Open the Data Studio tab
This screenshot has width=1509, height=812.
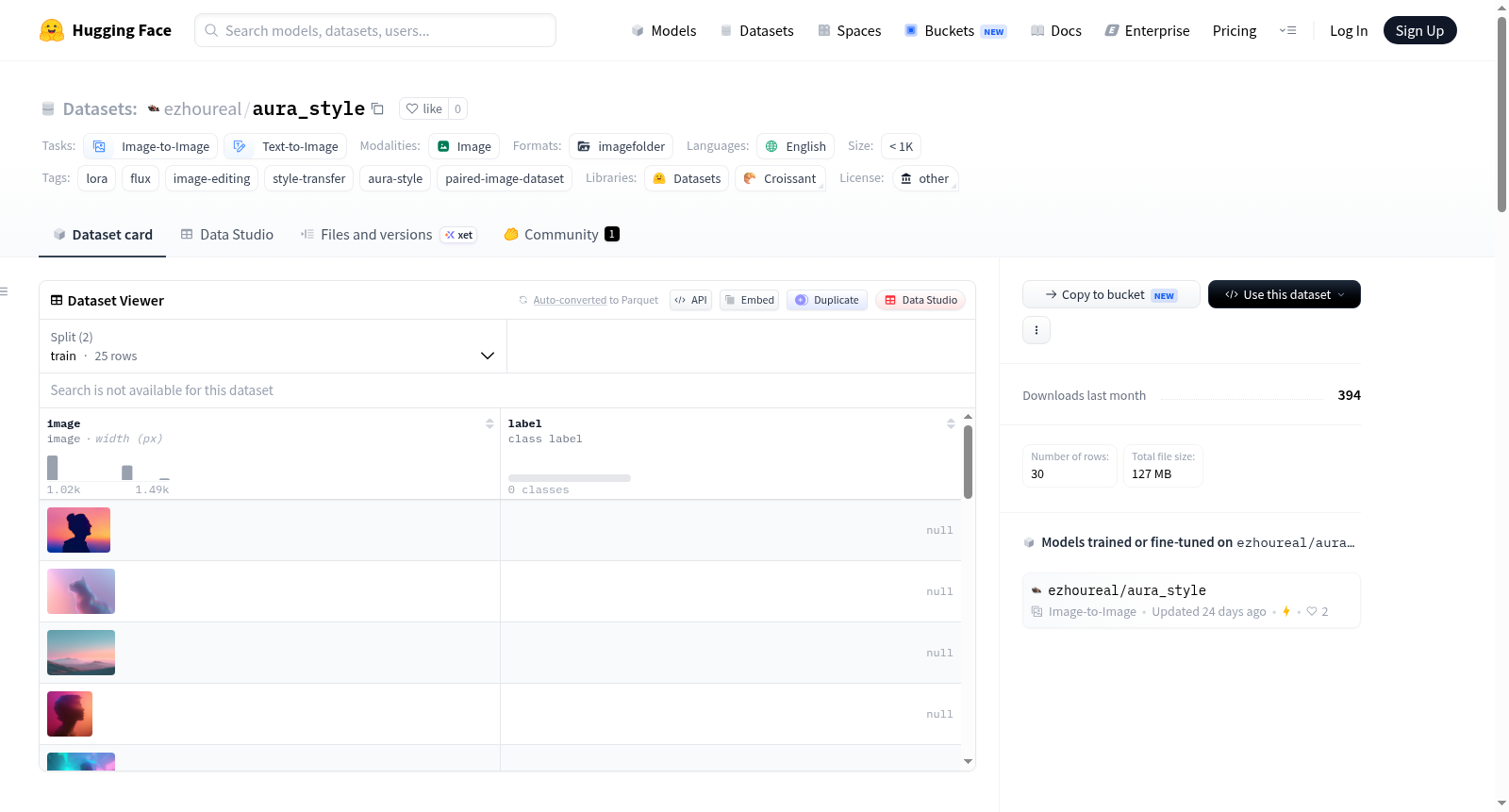pyautogui.click(x=227, y=234)
